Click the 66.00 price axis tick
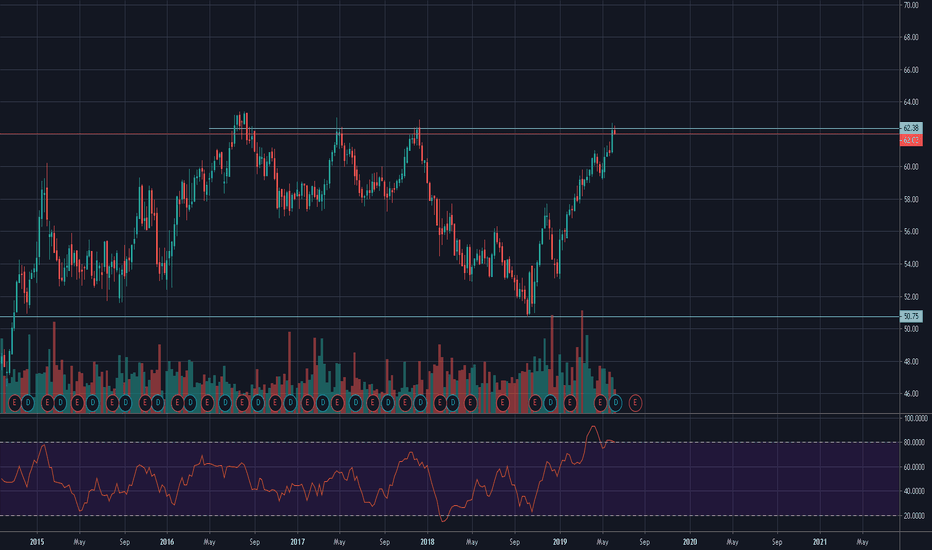932x550 pixels. coord(911,70)
